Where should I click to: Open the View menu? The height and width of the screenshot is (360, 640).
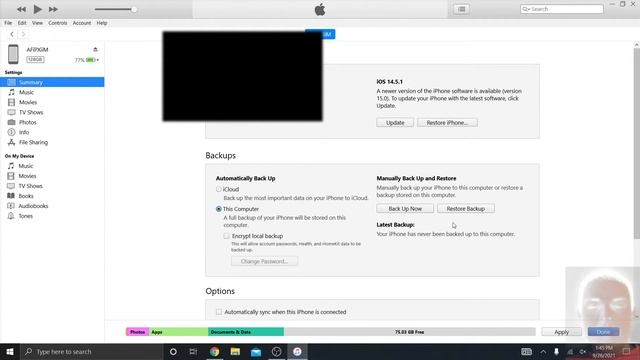point(37,23)
